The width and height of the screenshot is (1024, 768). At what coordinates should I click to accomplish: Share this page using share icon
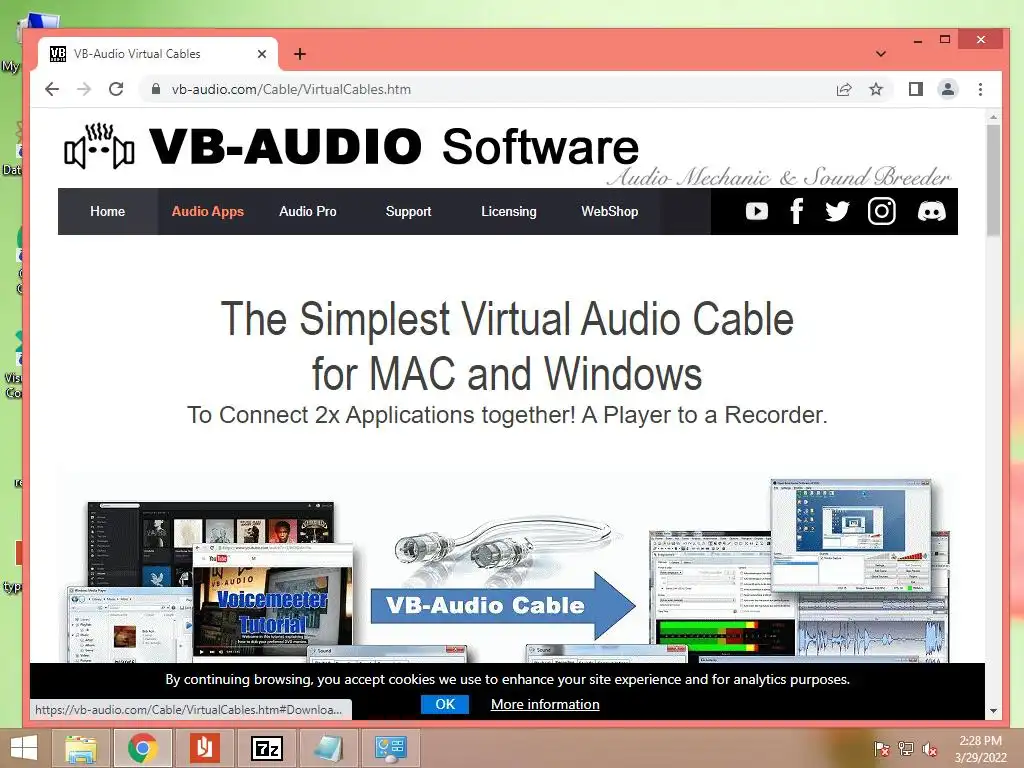(x=844, y=89)
